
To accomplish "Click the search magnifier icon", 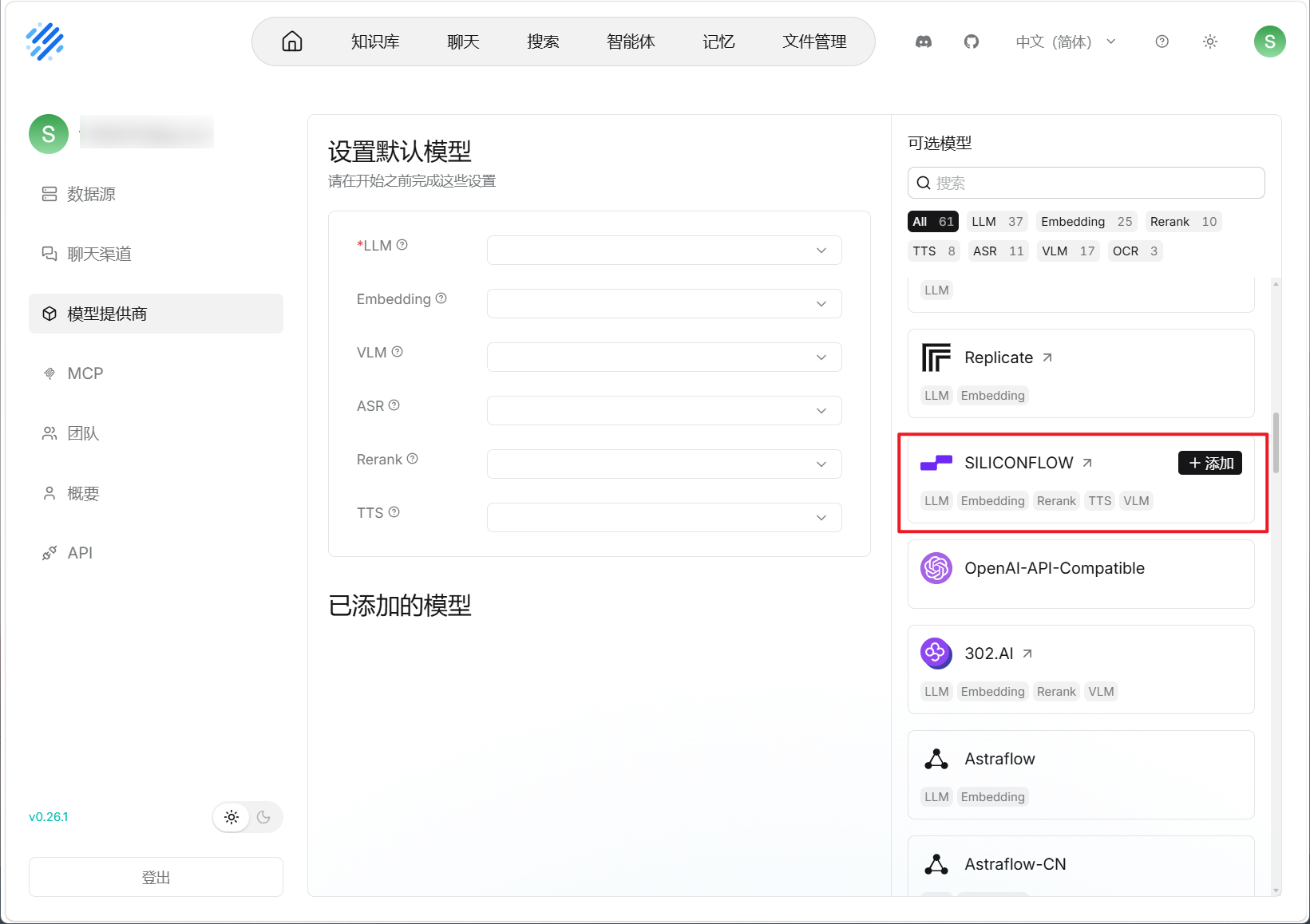I will click(924, 183).
